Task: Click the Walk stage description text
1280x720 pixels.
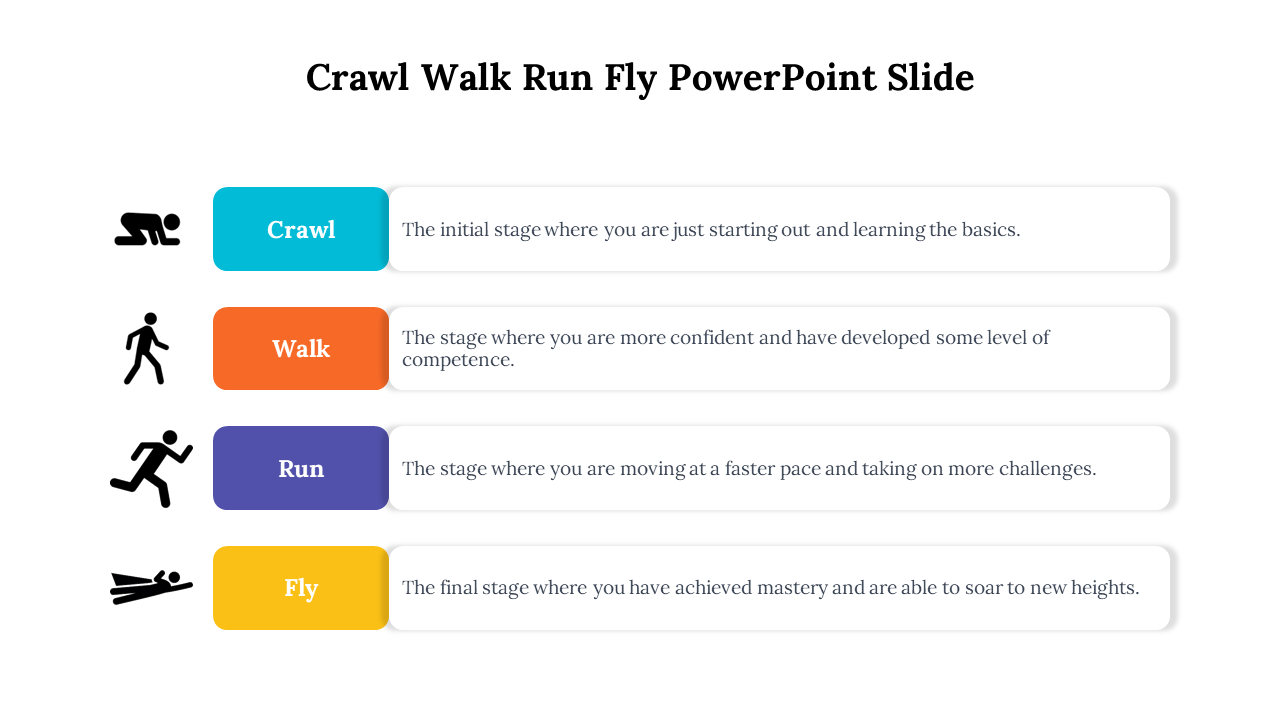Action: click(x=725, y=348)
